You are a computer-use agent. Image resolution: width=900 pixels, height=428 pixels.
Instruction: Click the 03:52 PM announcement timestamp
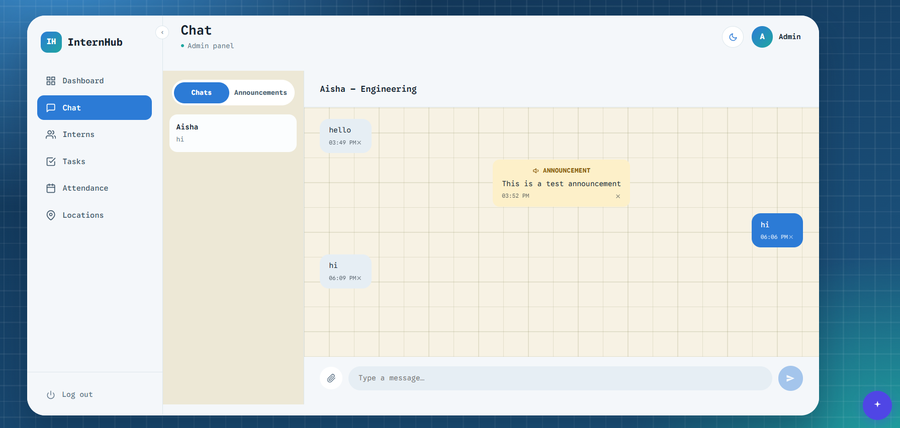(515, 196)
